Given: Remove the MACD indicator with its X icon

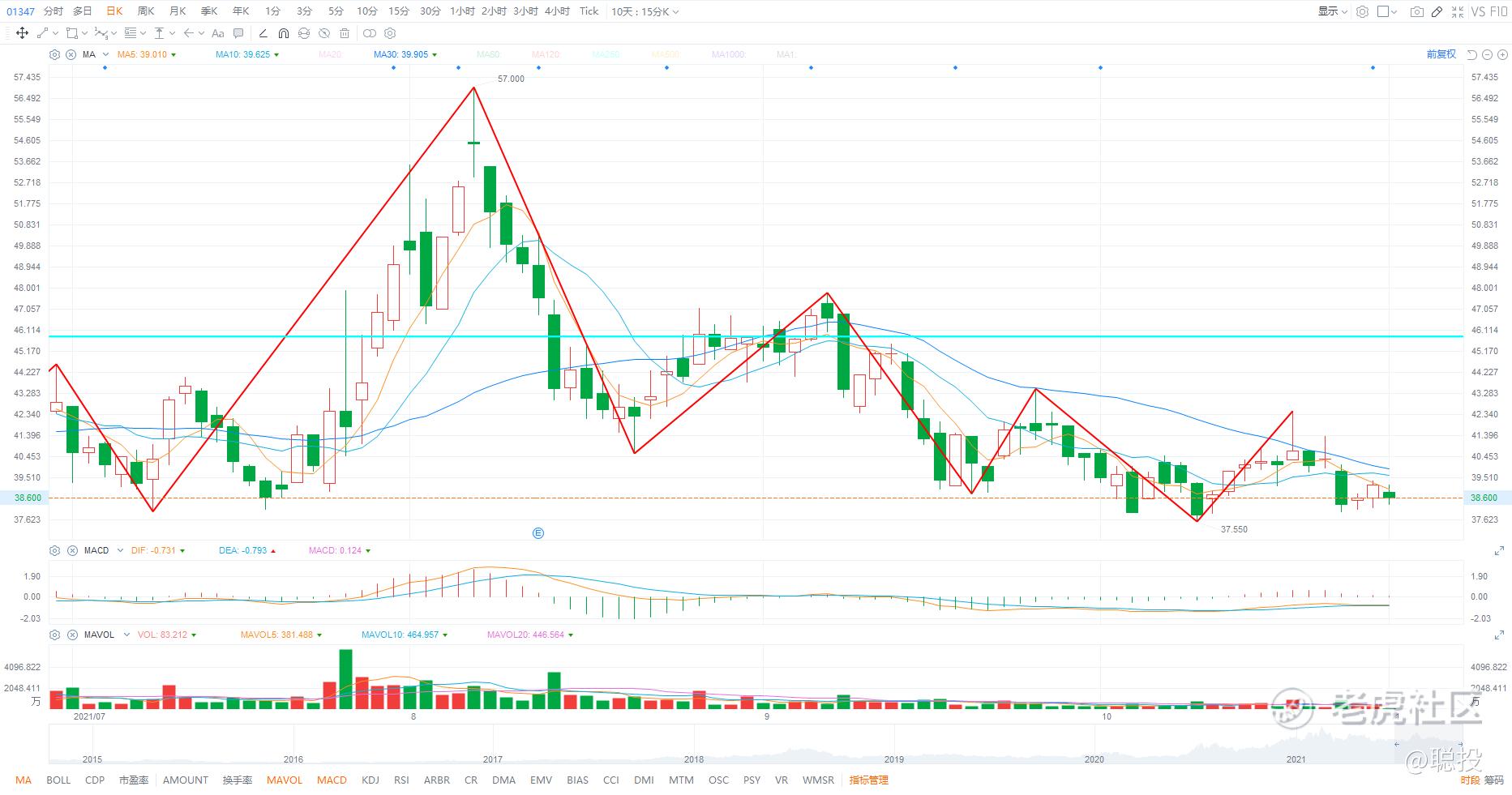Looking at the screenshot, I should click(72, 550).
